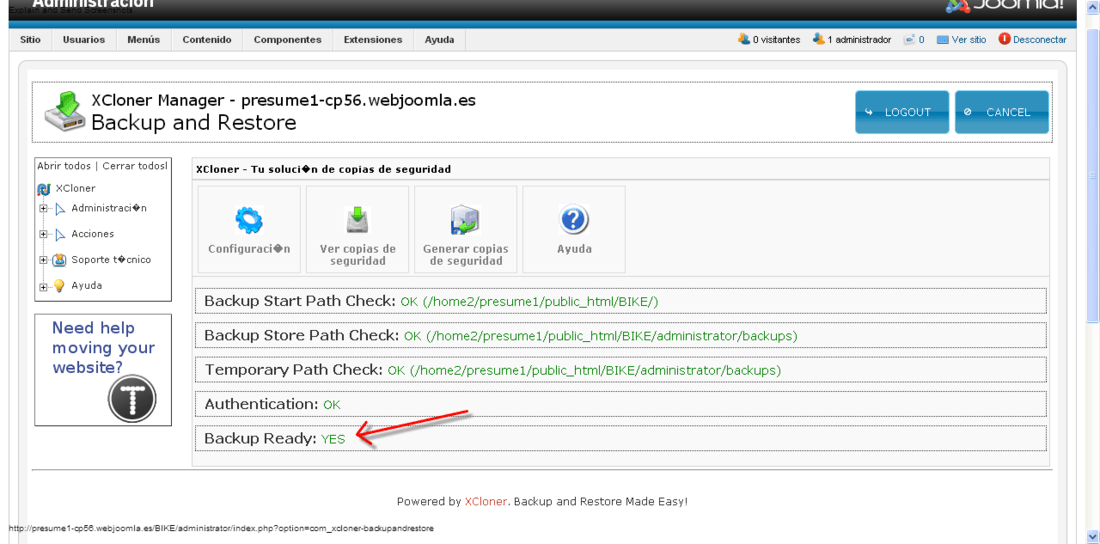This screenshot has height=544, width=1100.
Task: Click the Administración tree arrow icon
Action: tap(60, 208)
